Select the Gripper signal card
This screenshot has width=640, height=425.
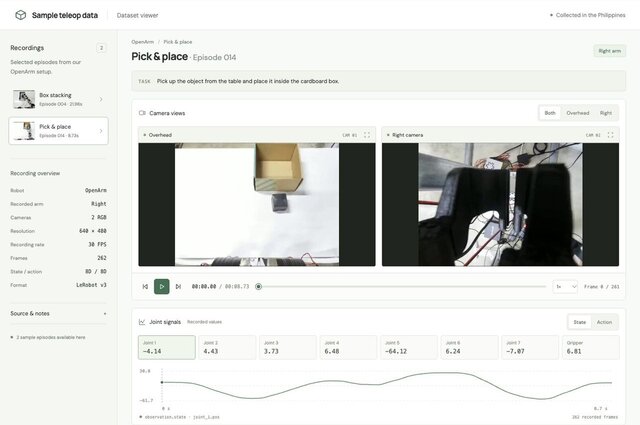pyautogui.click(x=591, y=347)
